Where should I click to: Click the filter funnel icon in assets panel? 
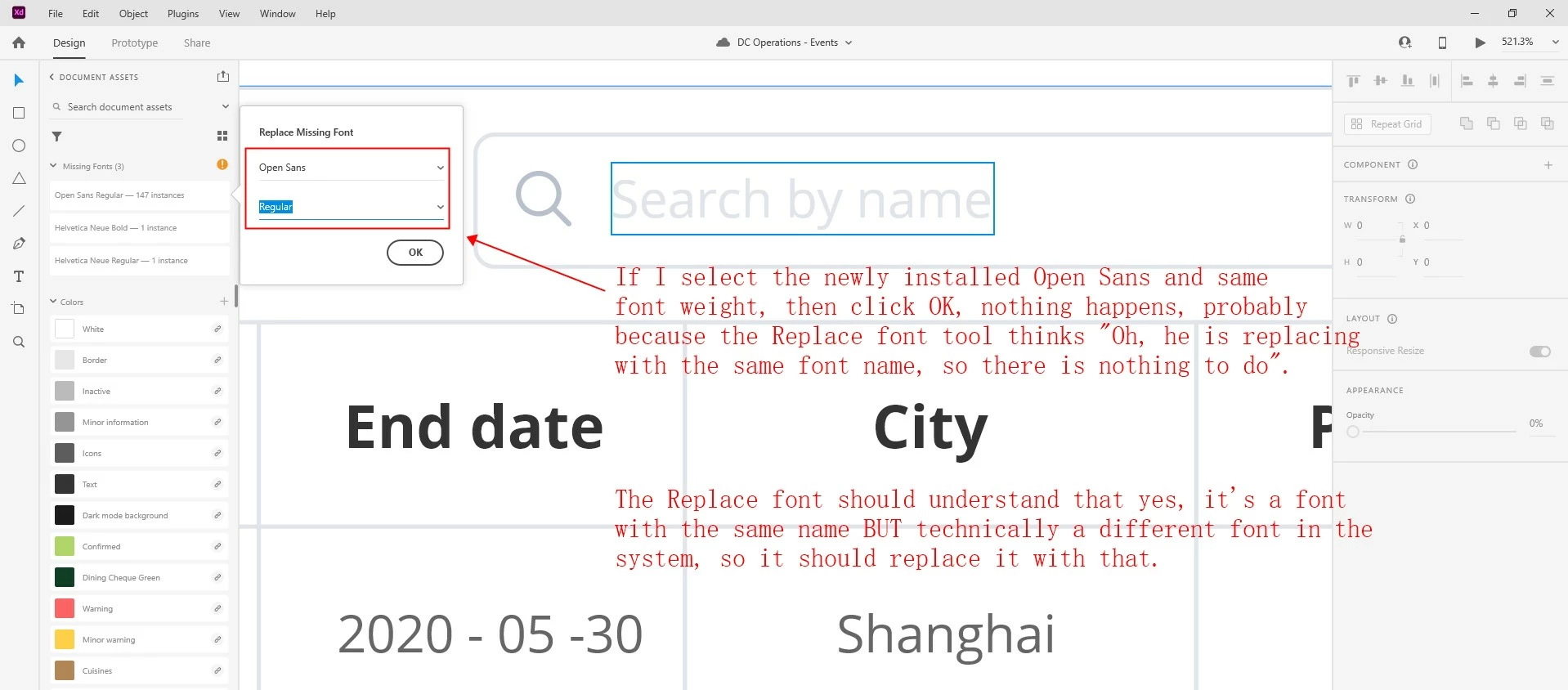pyautogui.click(x=57, y=137)
